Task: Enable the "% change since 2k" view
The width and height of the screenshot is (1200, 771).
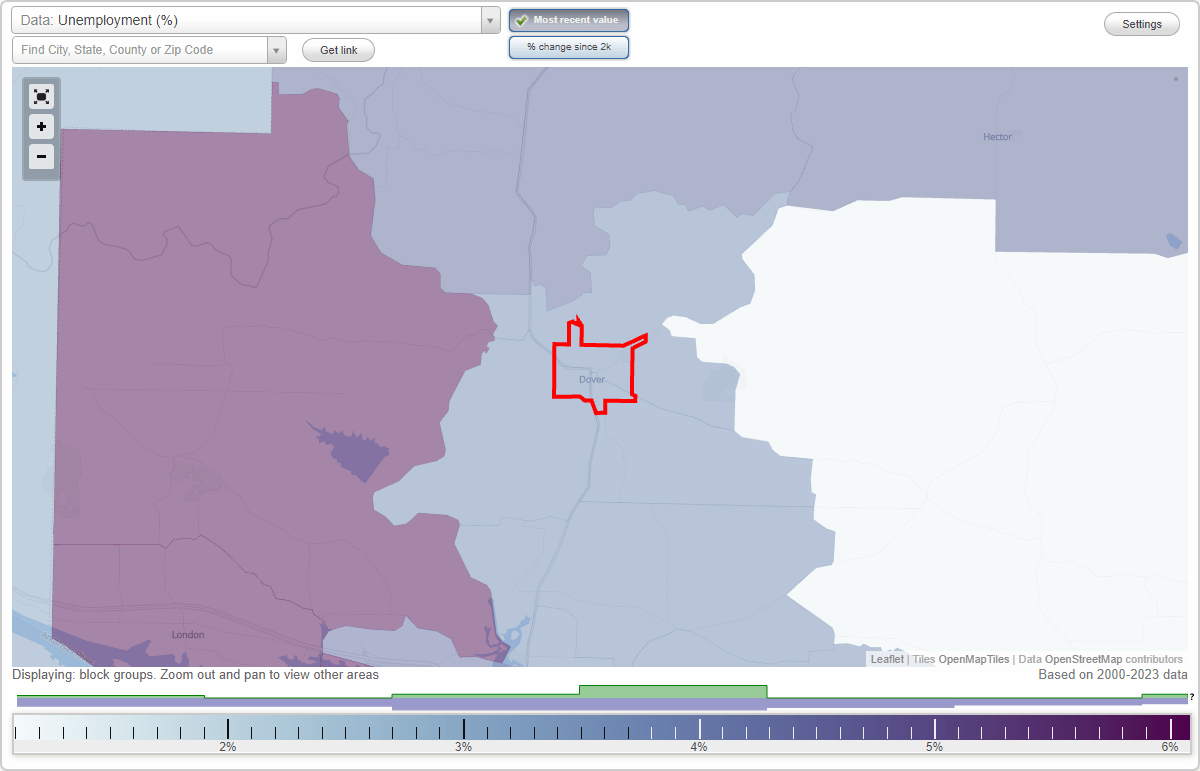Action: click(569, 46)
